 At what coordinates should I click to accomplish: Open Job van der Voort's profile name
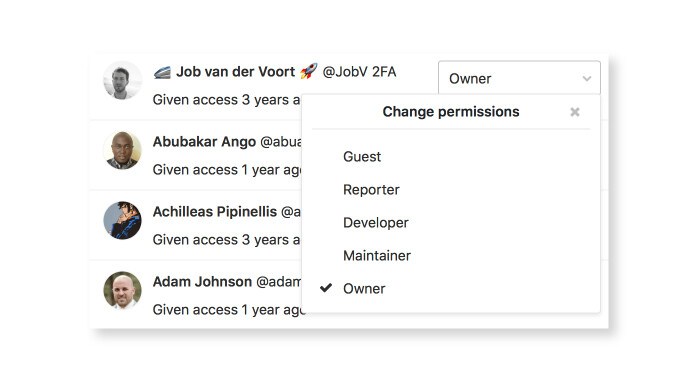[235, 72]
